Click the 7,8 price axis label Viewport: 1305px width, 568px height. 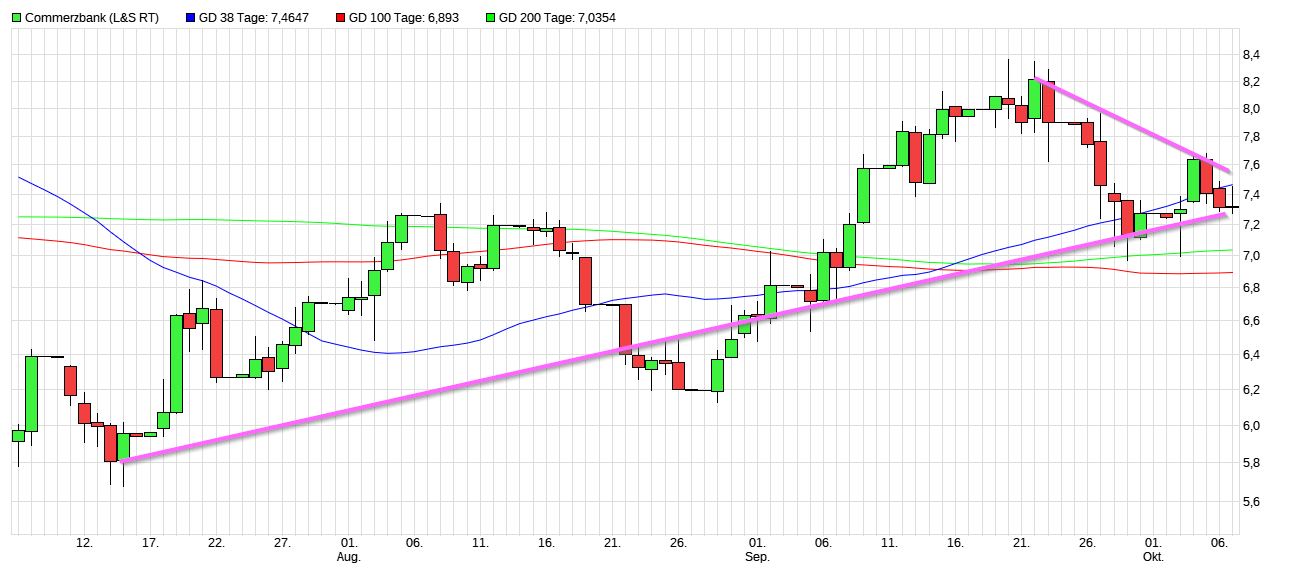[x=1251, y=137]
